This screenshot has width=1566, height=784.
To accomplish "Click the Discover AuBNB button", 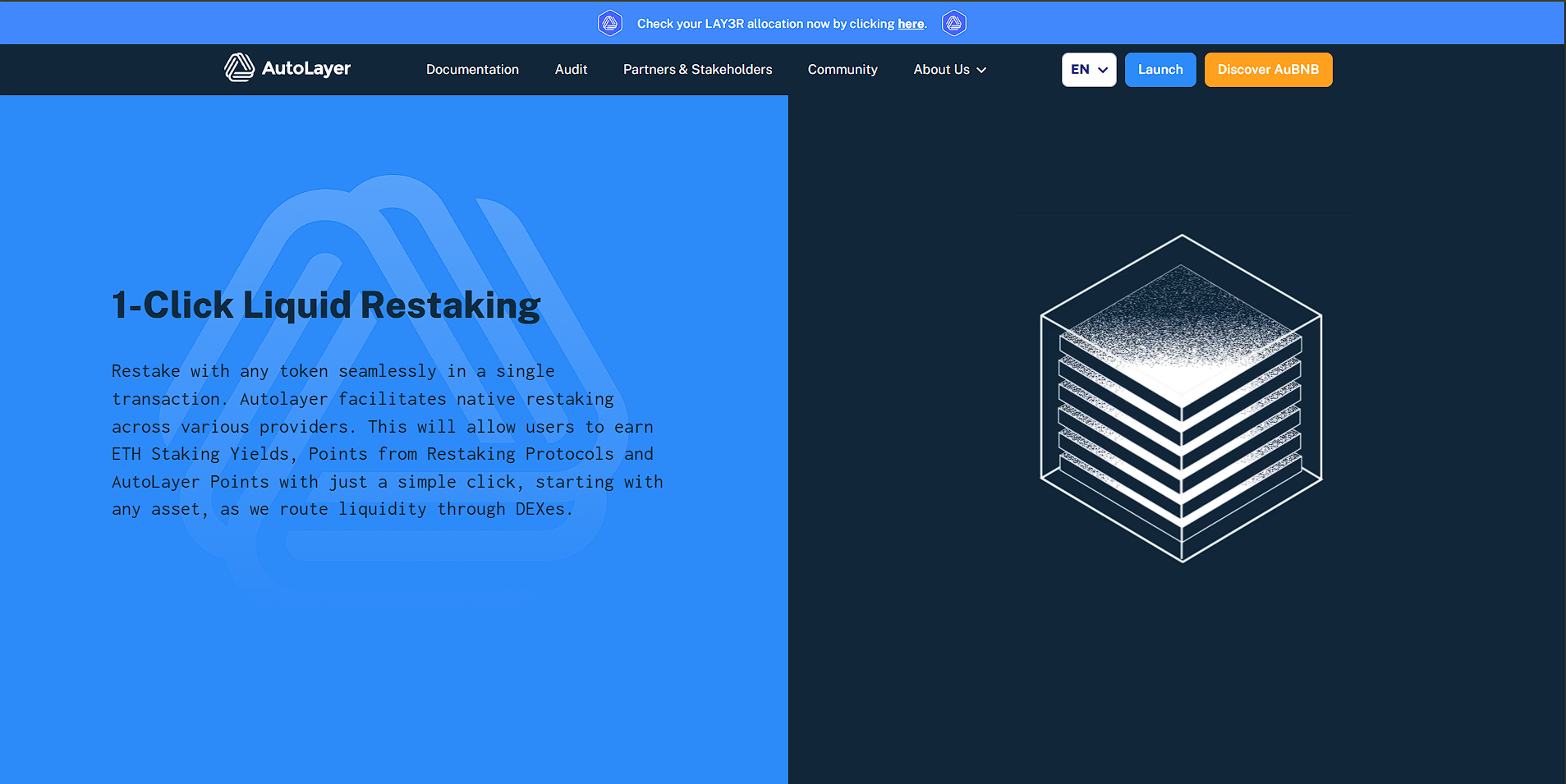I will tap(1268, 70).
